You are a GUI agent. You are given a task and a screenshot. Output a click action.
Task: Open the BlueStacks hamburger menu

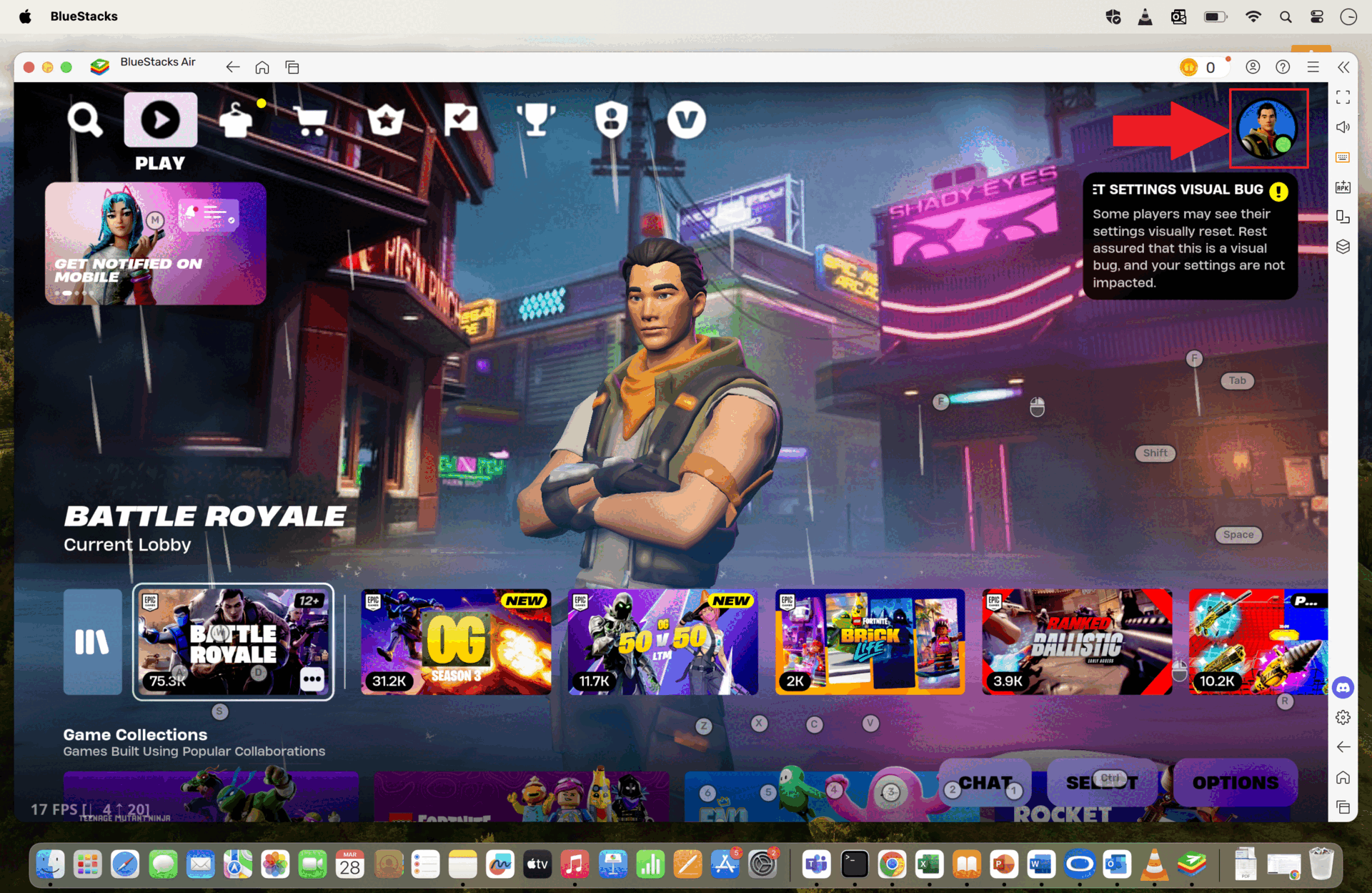point(1313,67)
